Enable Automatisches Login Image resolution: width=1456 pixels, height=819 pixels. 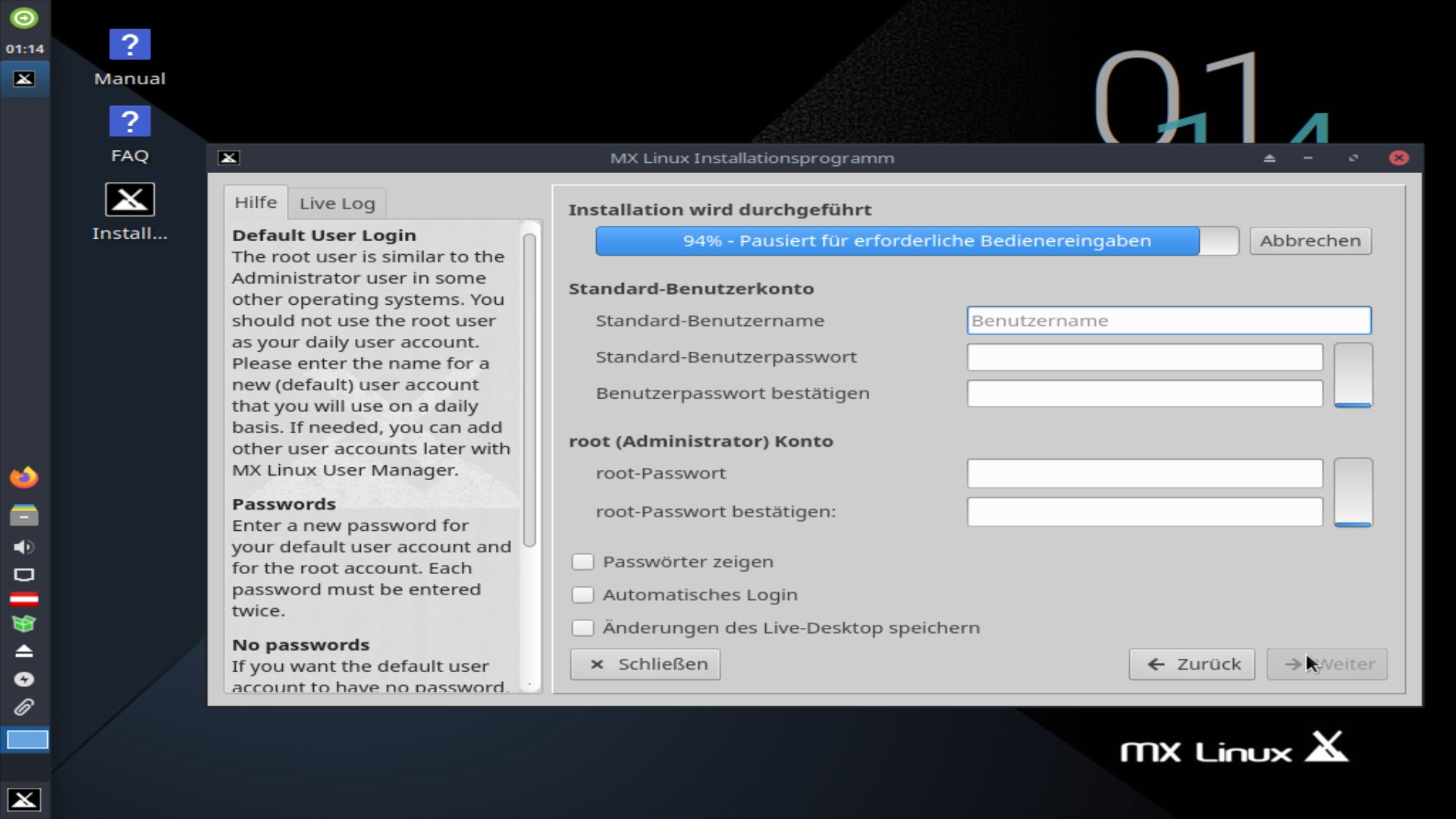tap(582, 595)
